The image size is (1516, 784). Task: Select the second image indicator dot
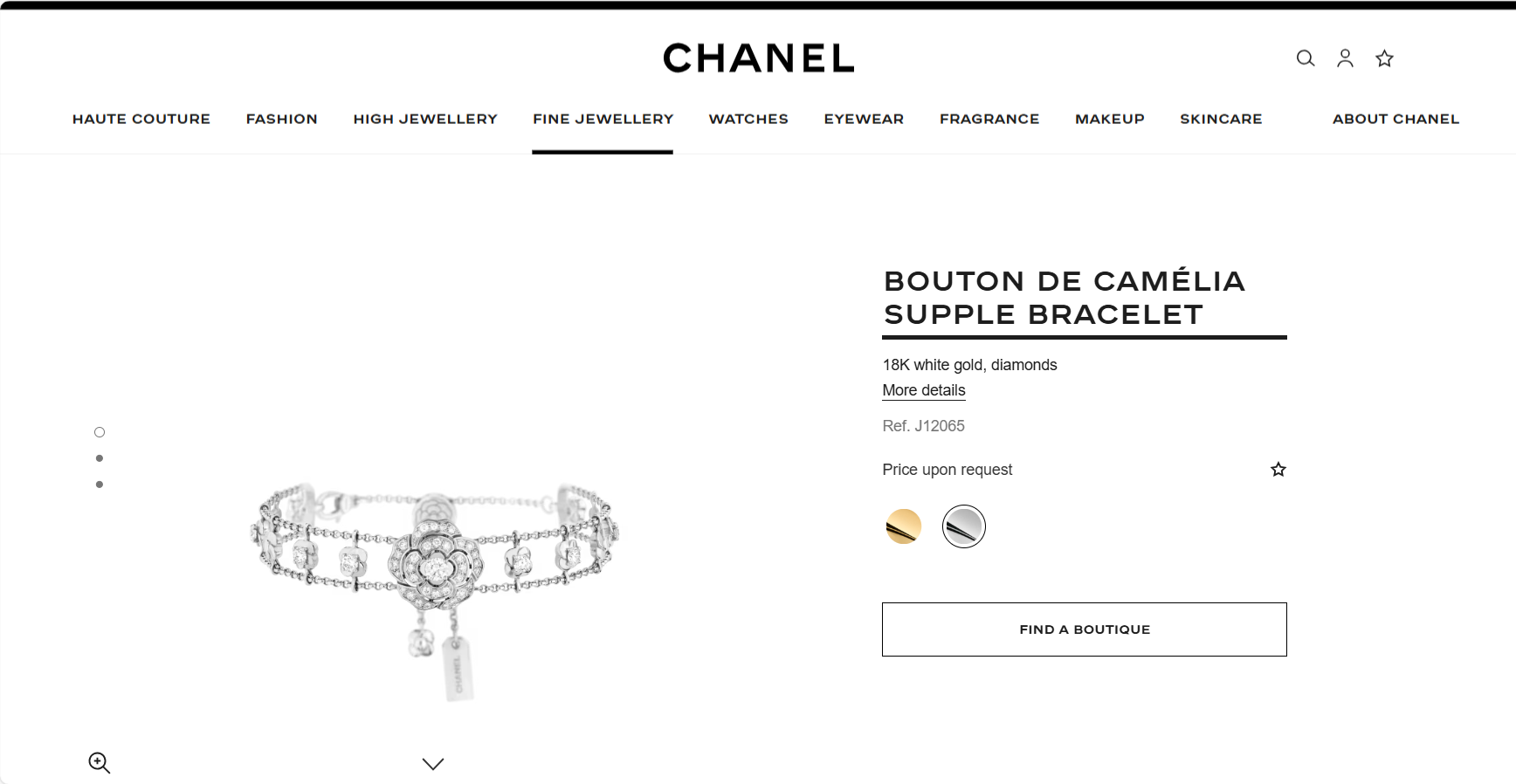pos(100,458)
